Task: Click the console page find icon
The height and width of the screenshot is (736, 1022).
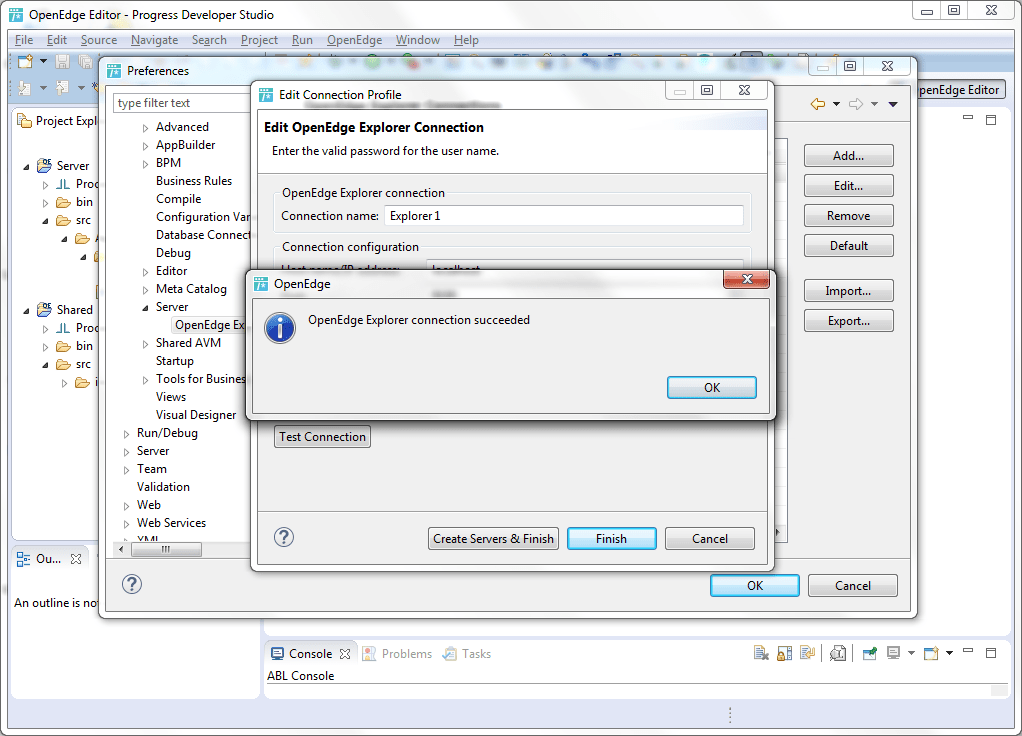Action: tap(838, 653)
